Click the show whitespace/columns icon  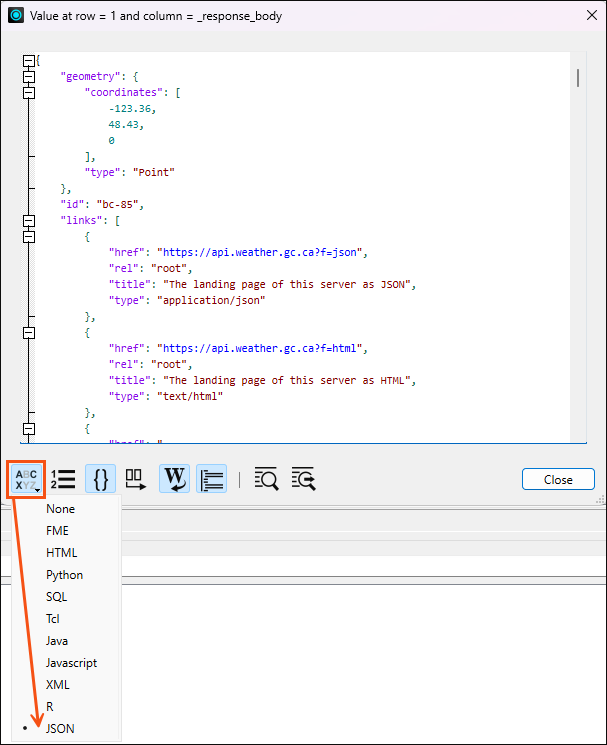pyautogui.click(x=135, y=479)
